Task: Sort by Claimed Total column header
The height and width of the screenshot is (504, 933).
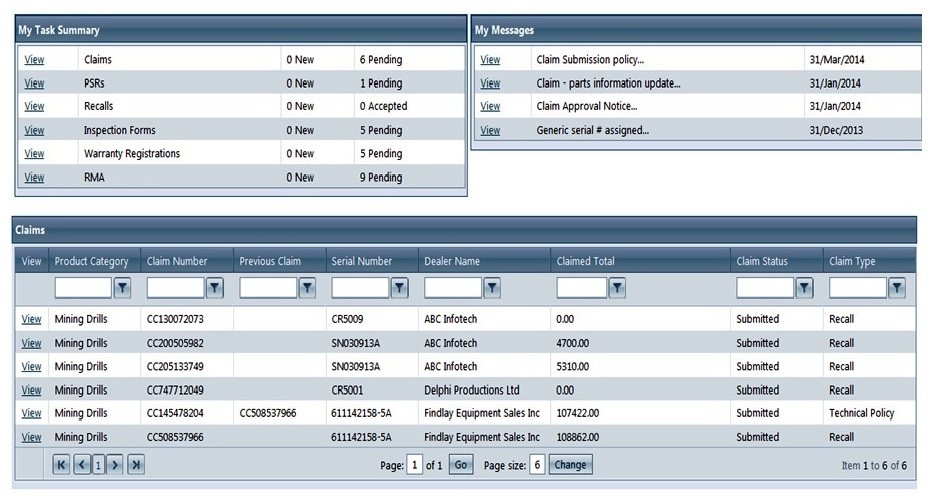Action: coord(585,262)
